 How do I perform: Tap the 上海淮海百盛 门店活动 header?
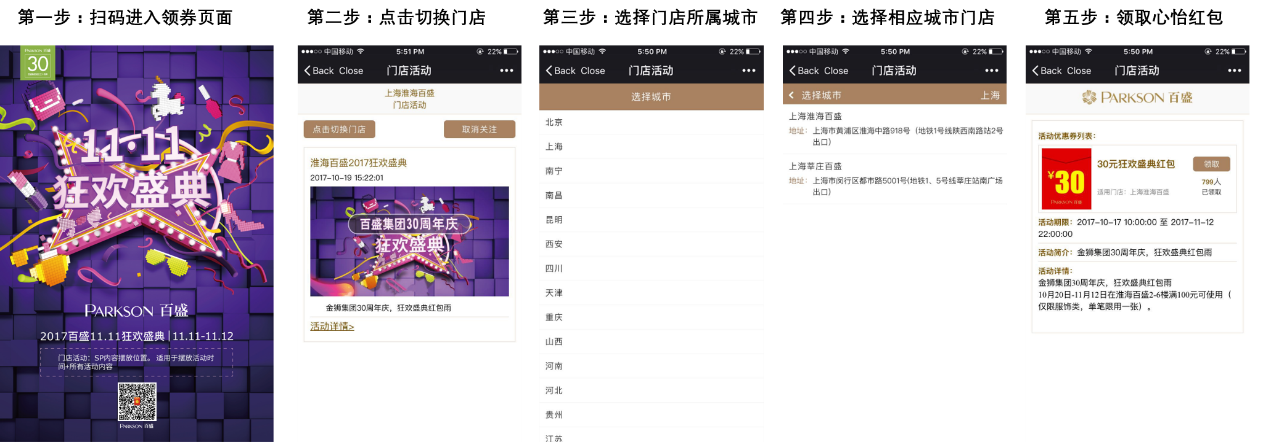[x=409, y=98]
